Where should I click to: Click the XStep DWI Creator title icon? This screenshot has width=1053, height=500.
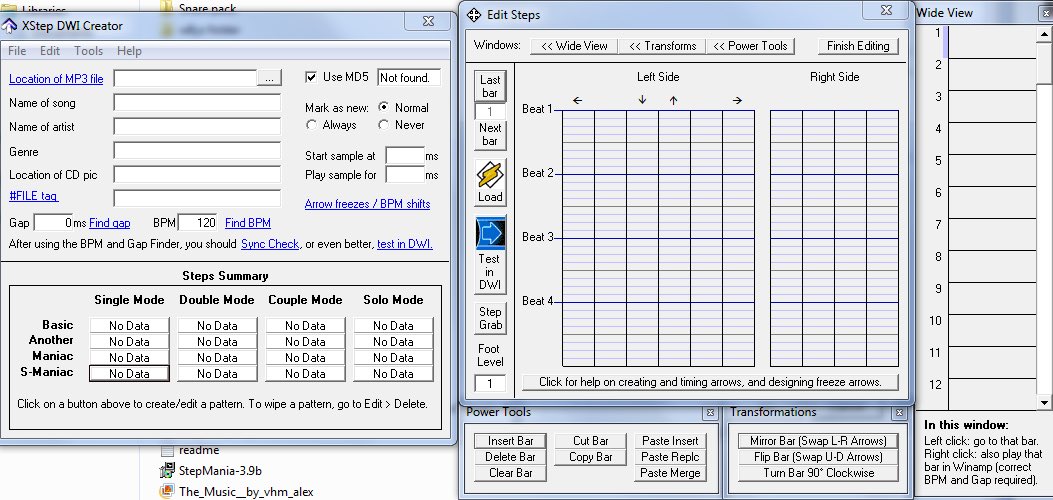[x=11, y=22]
